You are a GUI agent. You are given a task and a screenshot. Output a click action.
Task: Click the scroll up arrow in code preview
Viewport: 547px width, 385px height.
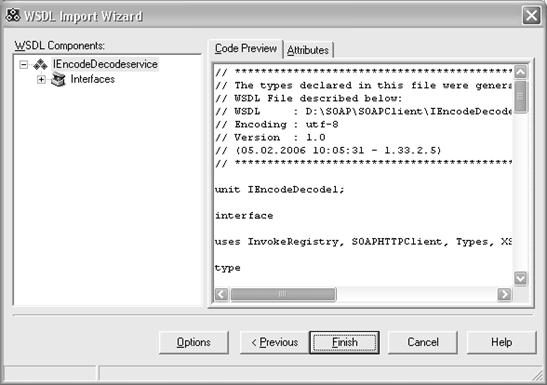point(520,72)
